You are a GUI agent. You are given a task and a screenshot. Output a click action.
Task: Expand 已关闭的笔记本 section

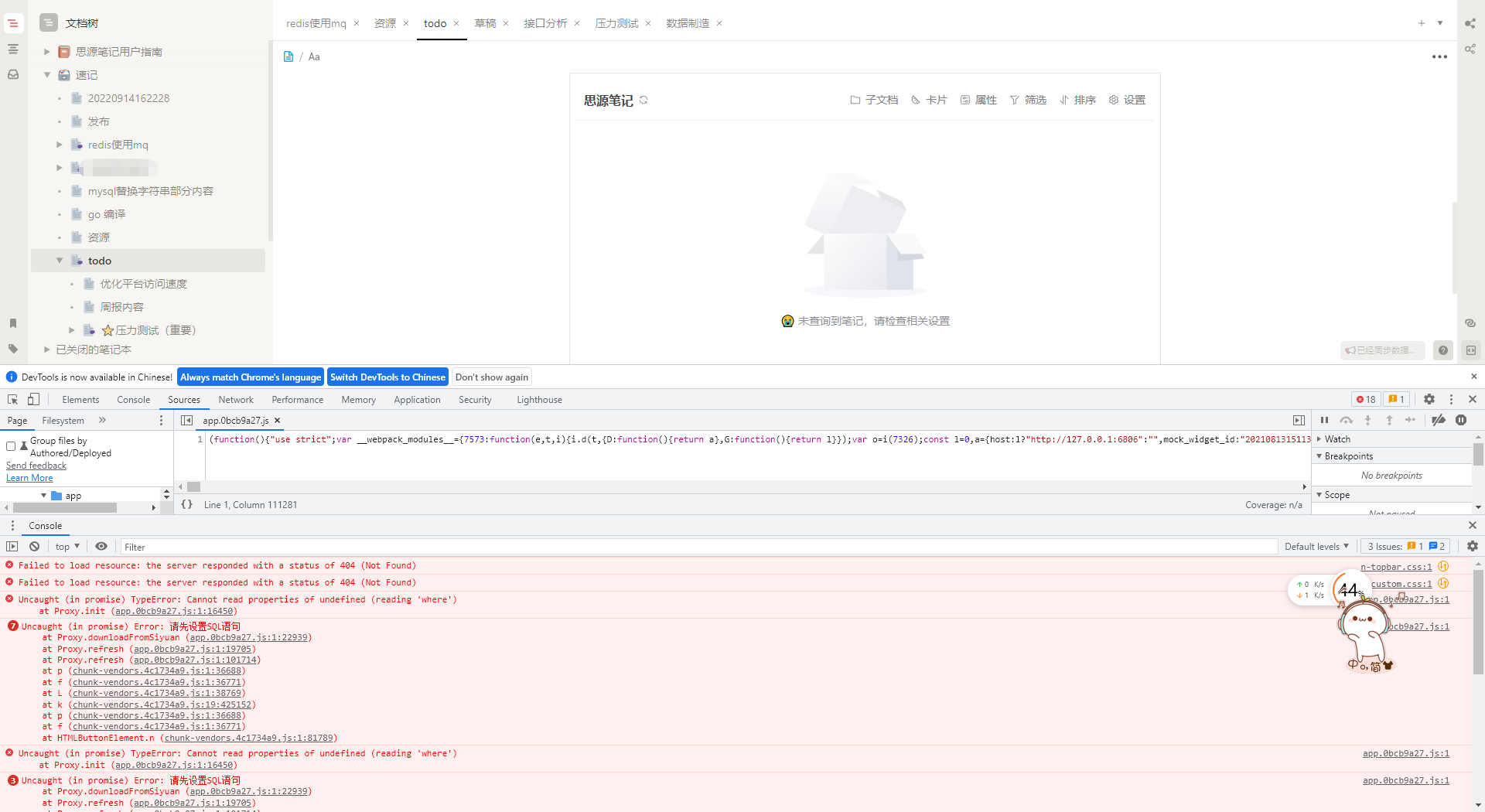46,350
